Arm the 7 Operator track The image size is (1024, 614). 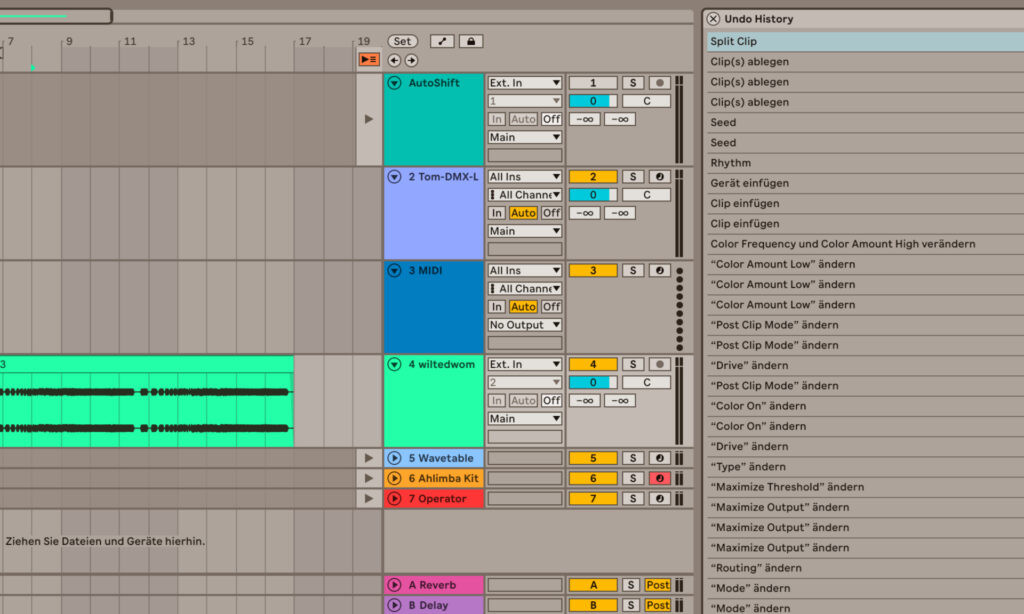(660, 499)
